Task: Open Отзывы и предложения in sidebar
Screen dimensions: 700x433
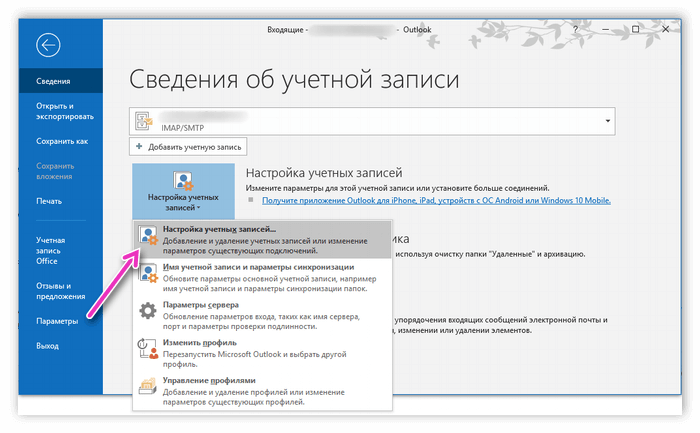Action: point(61,291)
